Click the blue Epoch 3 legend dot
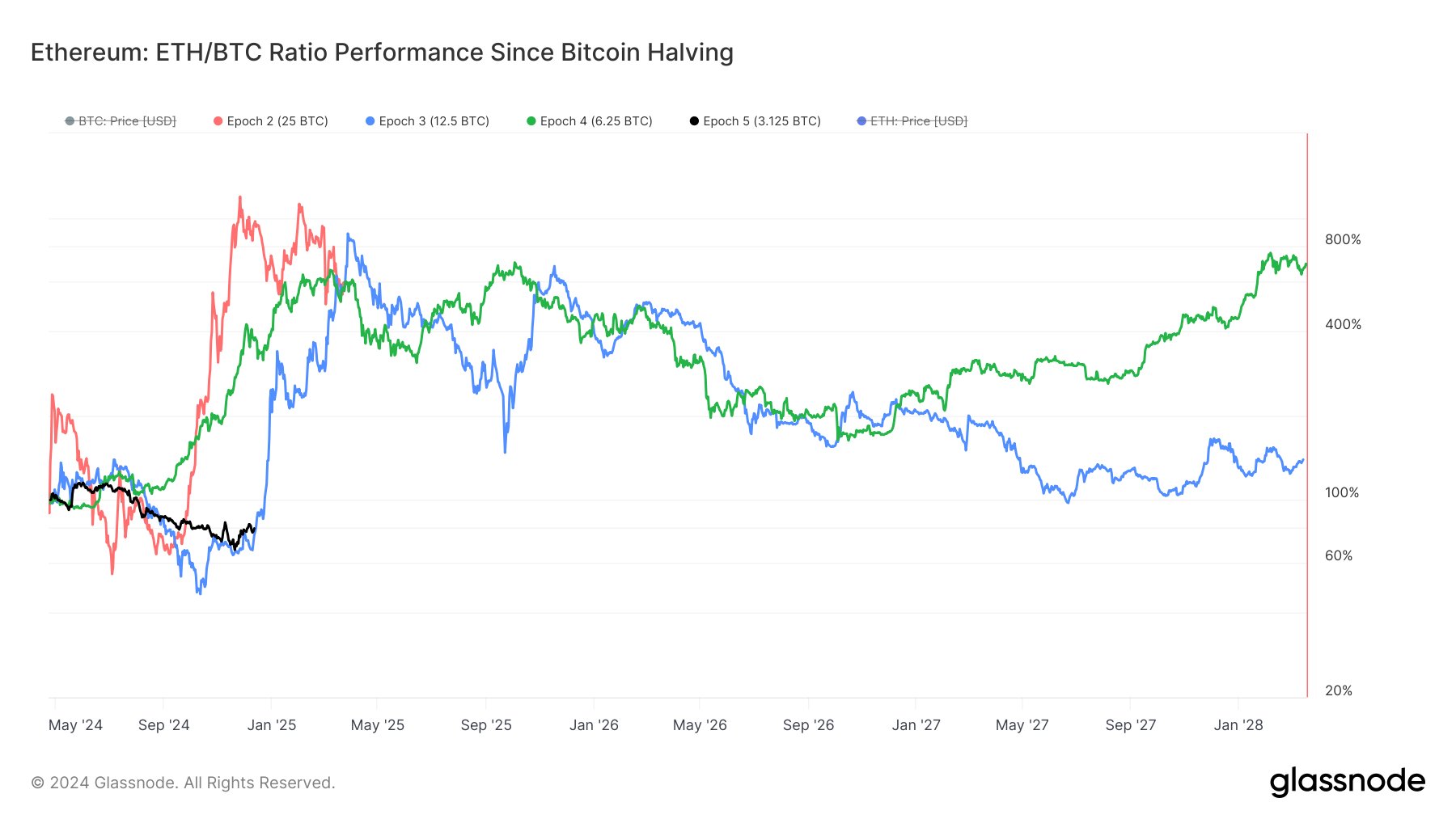This screenshot has height=819, width=1456. point(370,121)
